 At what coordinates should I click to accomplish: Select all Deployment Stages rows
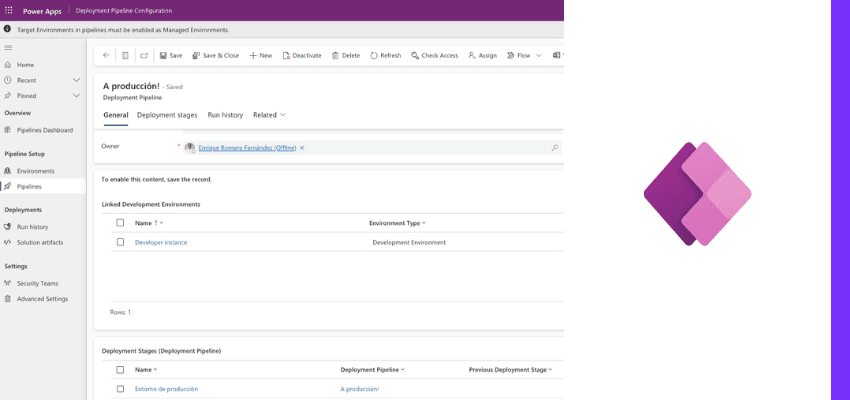[120, 370]
